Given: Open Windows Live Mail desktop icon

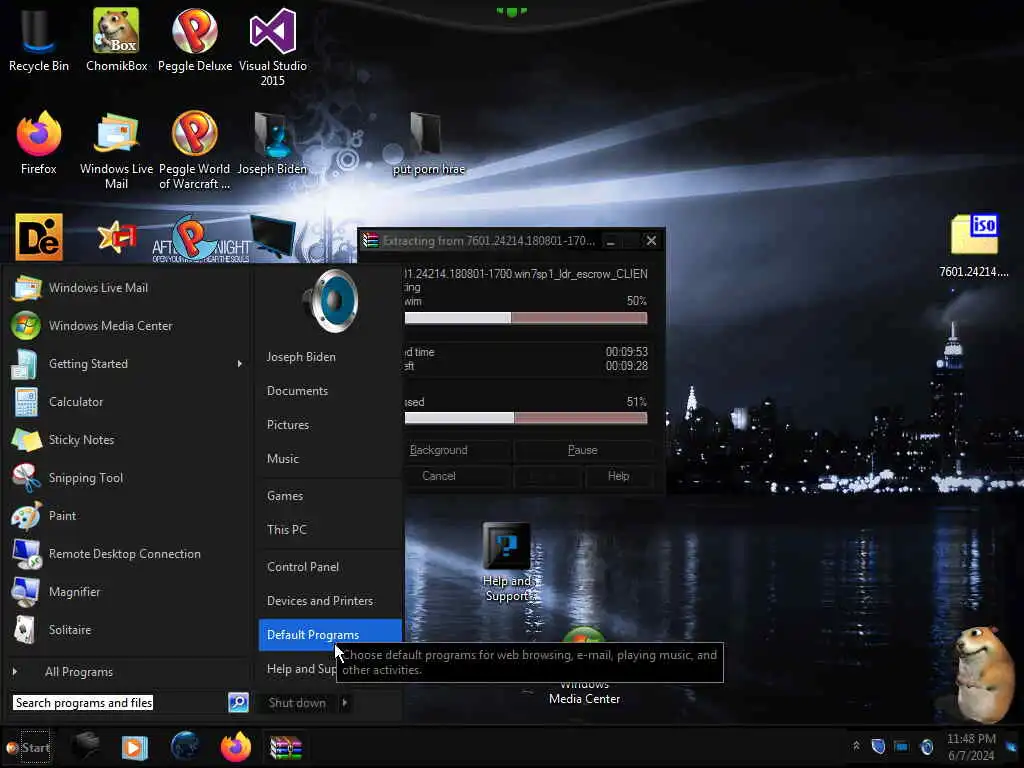Looking at the screenshot, I should pos(116,150).
